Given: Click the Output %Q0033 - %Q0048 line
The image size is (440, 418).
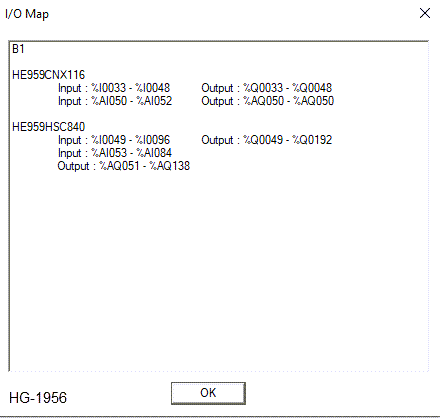Looking at the screenshot, I should tap(267, 88).
